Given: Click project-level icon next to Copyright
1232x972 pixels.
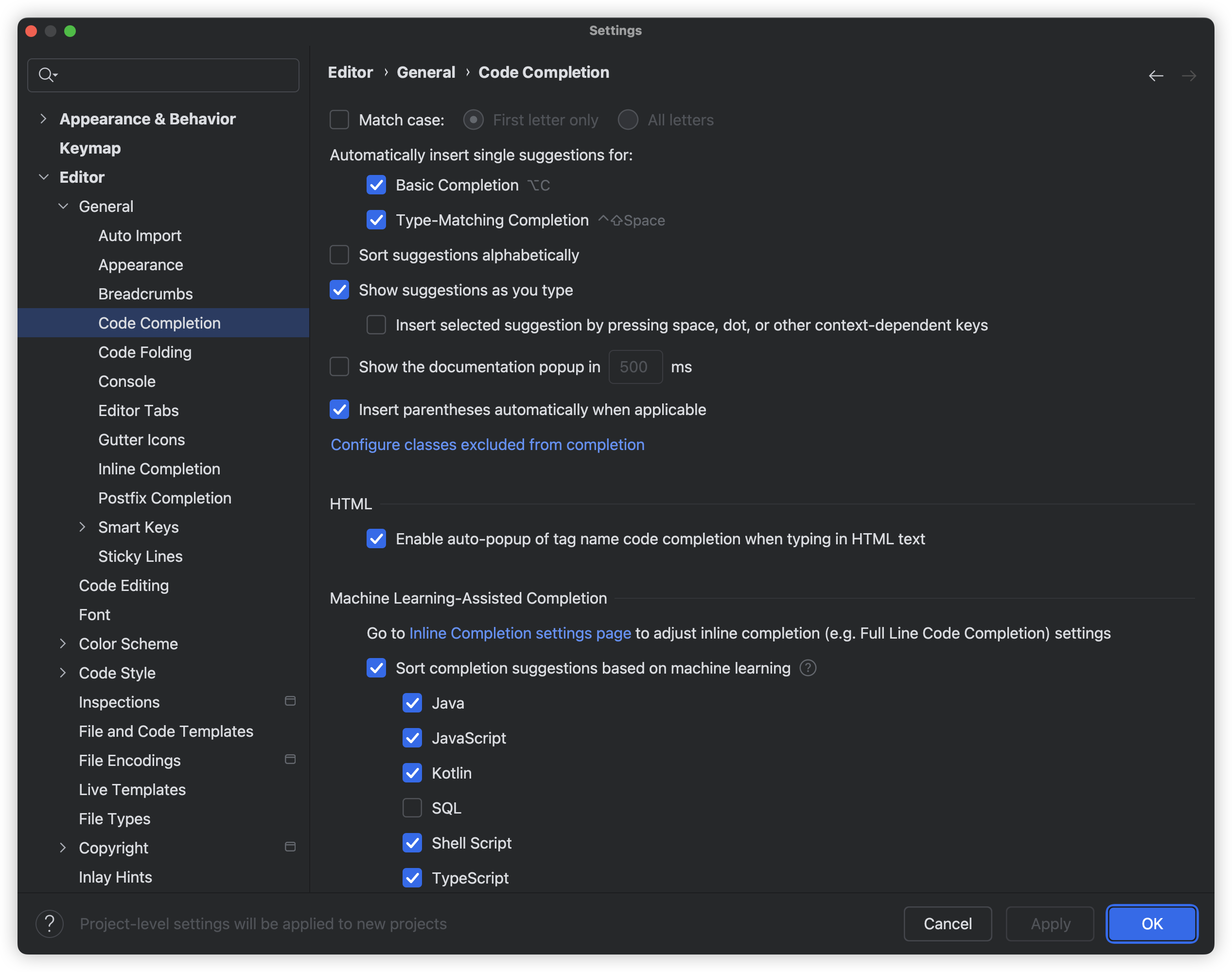Looking at the screenshot, I should [x=290, y=847].
